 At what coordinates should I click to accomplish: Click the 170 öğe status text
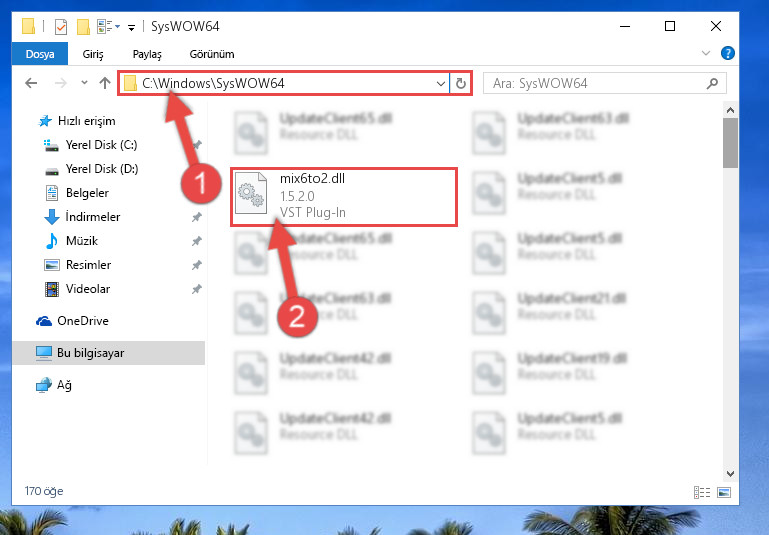pyautogui.click(x=44, y=491)
